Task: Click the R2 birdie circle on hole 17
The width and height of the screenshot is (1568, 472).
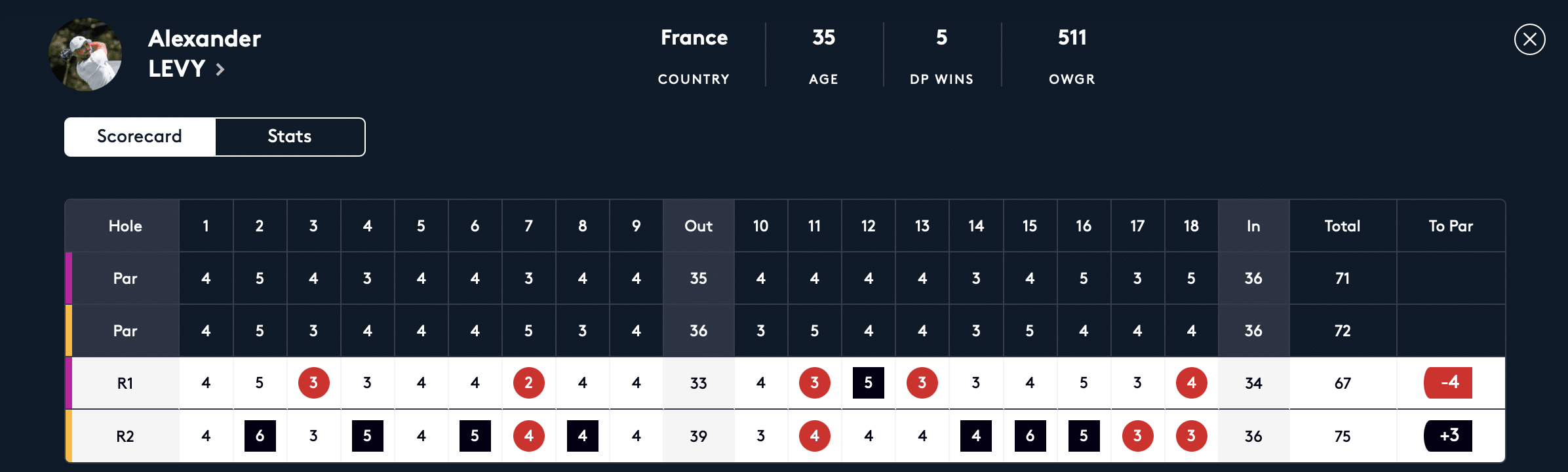Action: [x=1137, y=436]
